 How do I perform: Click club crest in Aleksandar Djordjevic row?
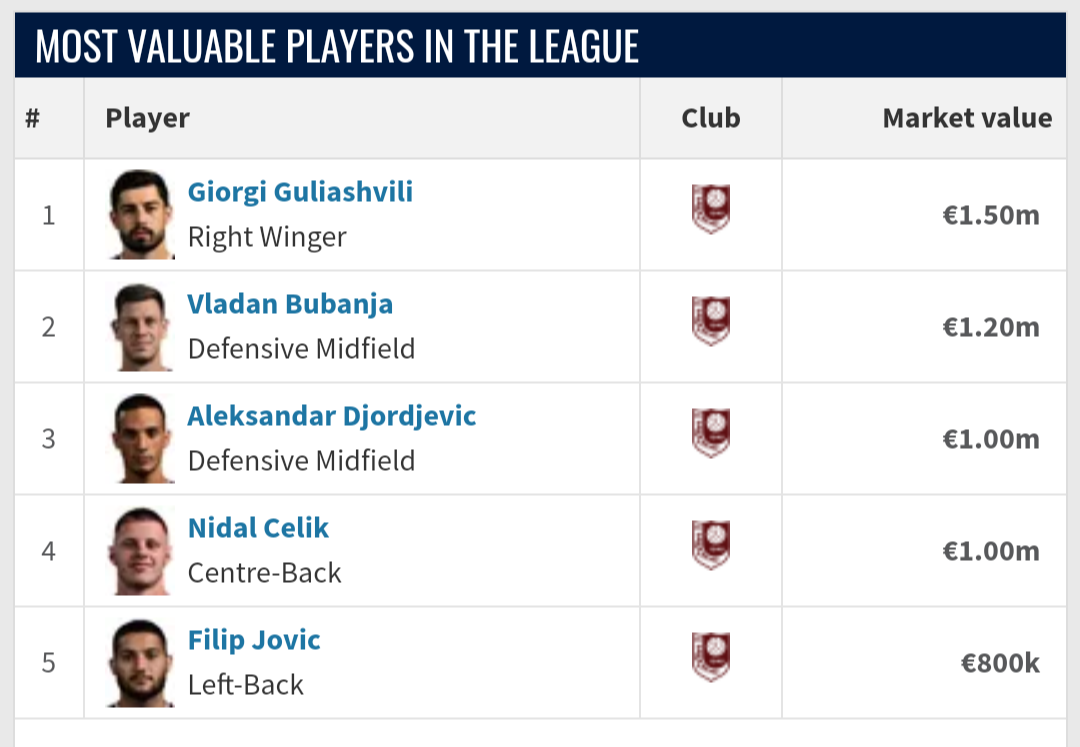(x=711, y=433)
